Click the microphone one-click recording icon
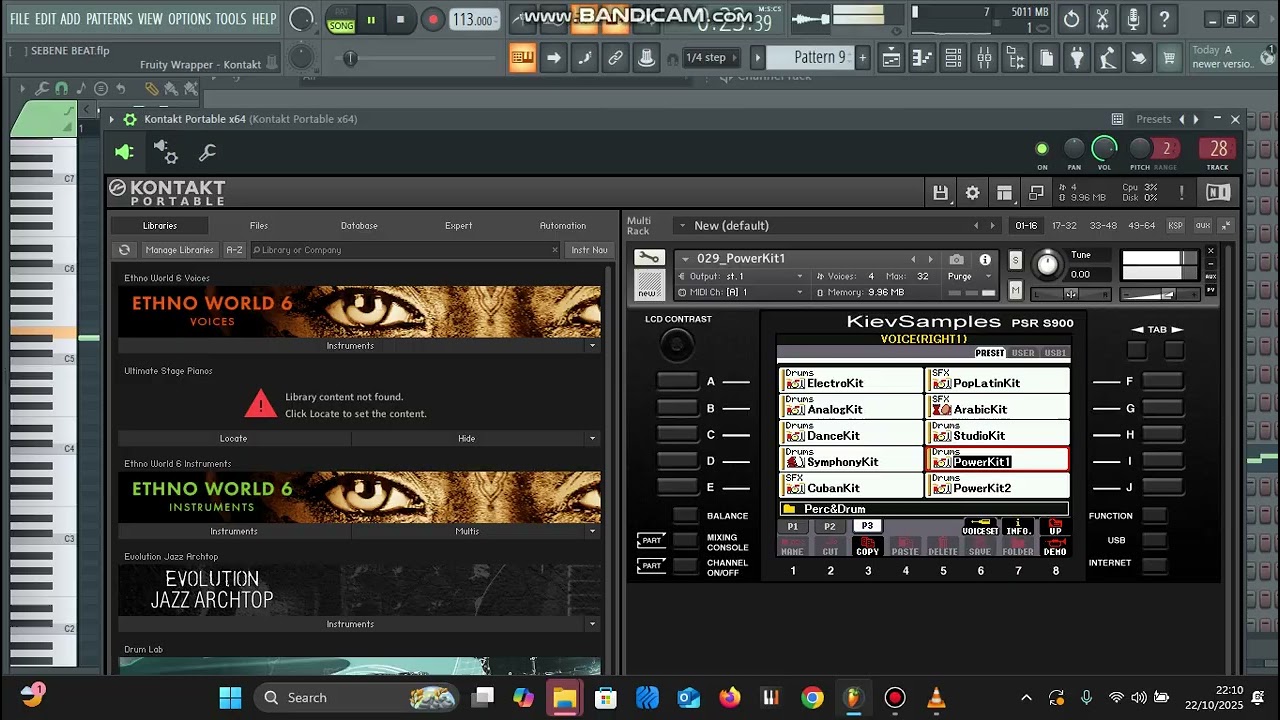The width and height of the screenshot is (1280, 720). click(1133, 19)
